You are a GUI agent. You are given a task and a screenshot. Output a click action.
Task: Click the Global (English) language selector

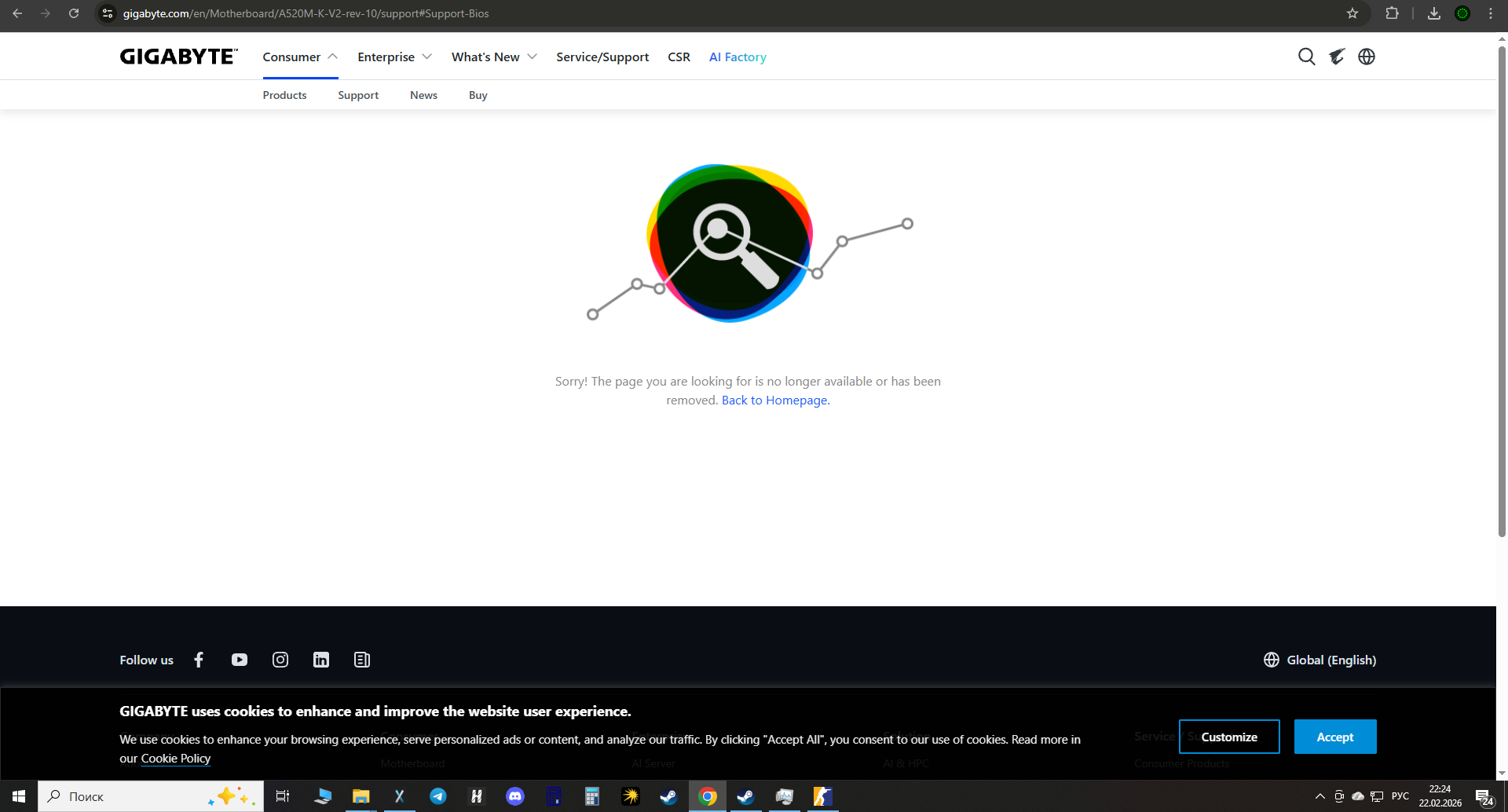tap(1320, 660)
